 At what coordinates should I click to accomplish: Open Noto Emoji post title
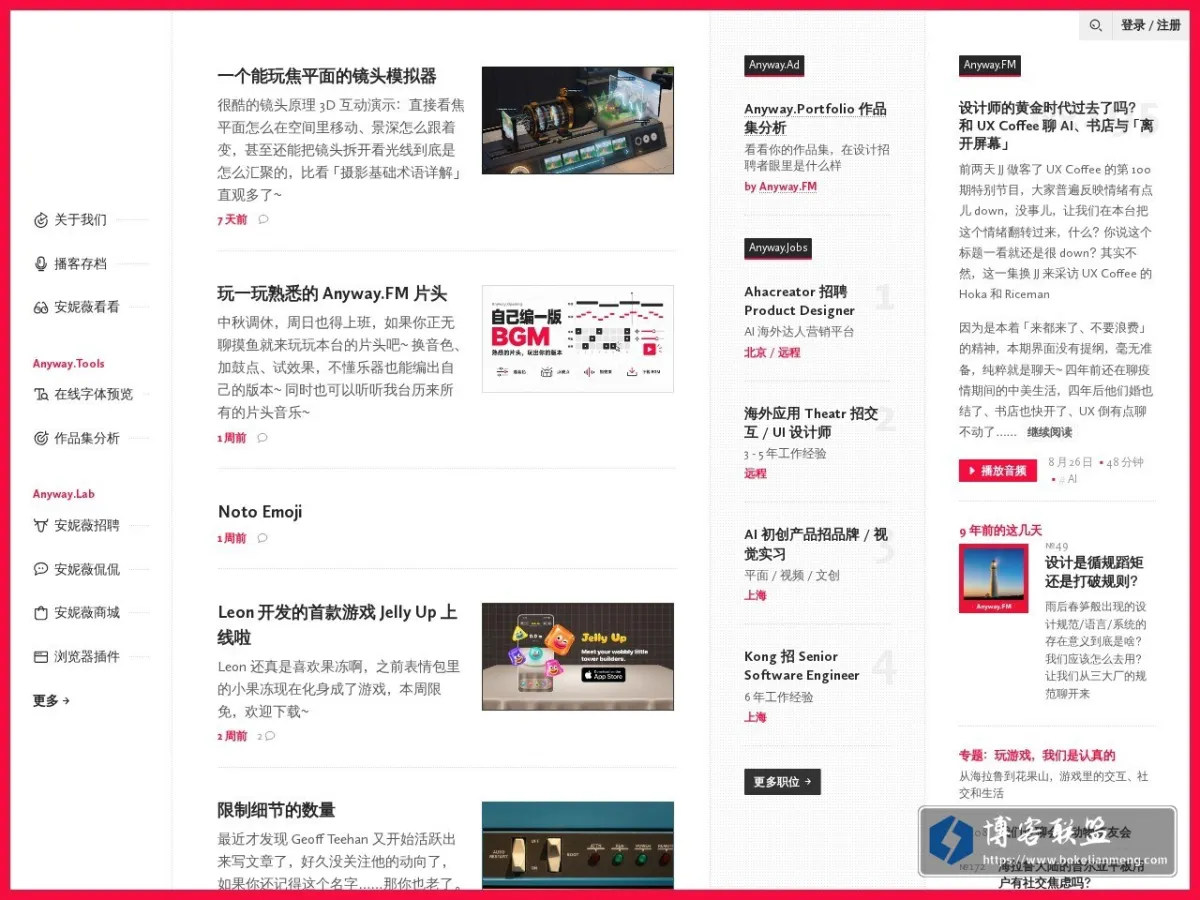[260, 512]
